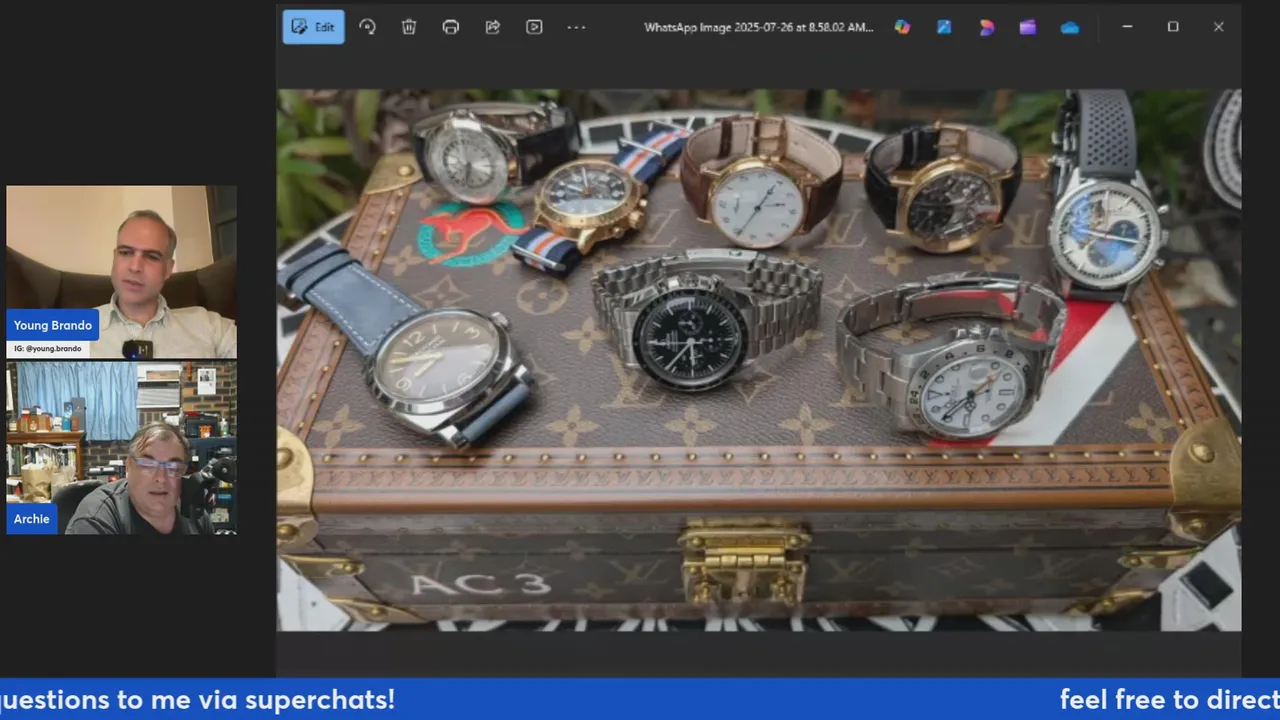Open the three-dot See more menu
The width and height of the screenshot is (1280, 720).
click(576, 27)
